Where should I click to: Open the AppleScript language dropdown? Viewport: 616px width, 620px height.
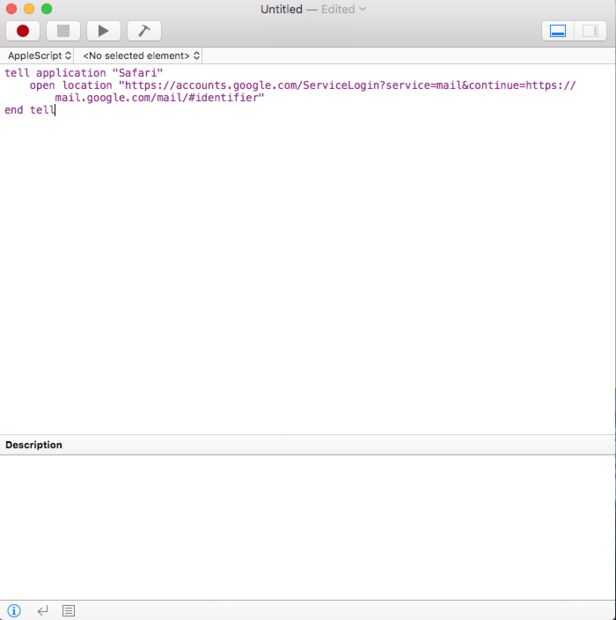click(40, 56)
